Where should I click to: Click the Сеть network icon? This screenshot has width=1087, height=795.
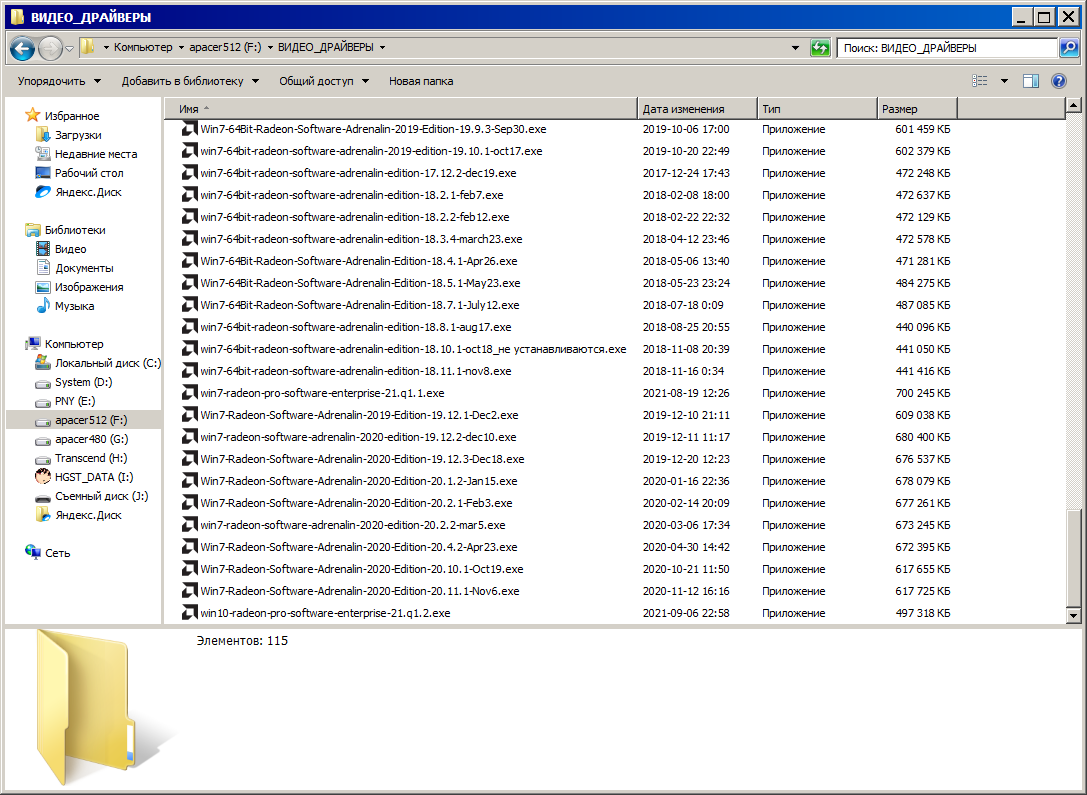coord(33,552)
